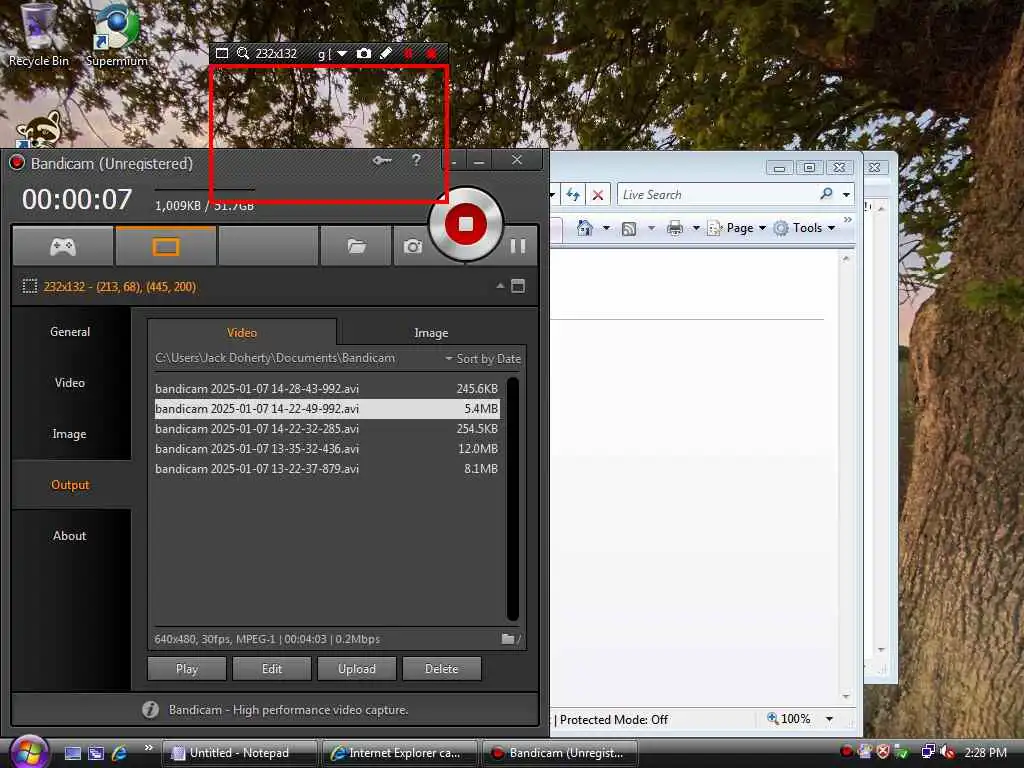Click the Play button
The image size is (1024, 768).
[187, 669]
